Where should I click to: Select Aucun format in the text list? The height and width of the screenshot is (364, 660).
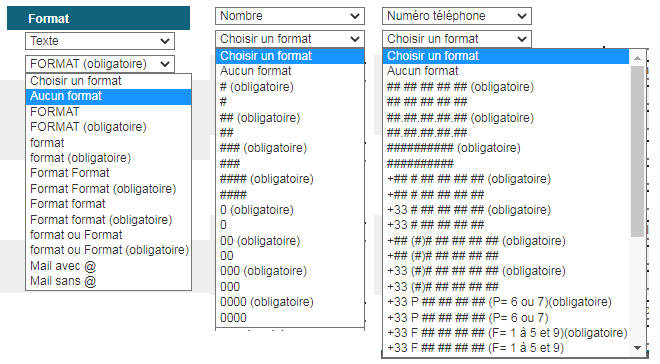pos(109,96)
